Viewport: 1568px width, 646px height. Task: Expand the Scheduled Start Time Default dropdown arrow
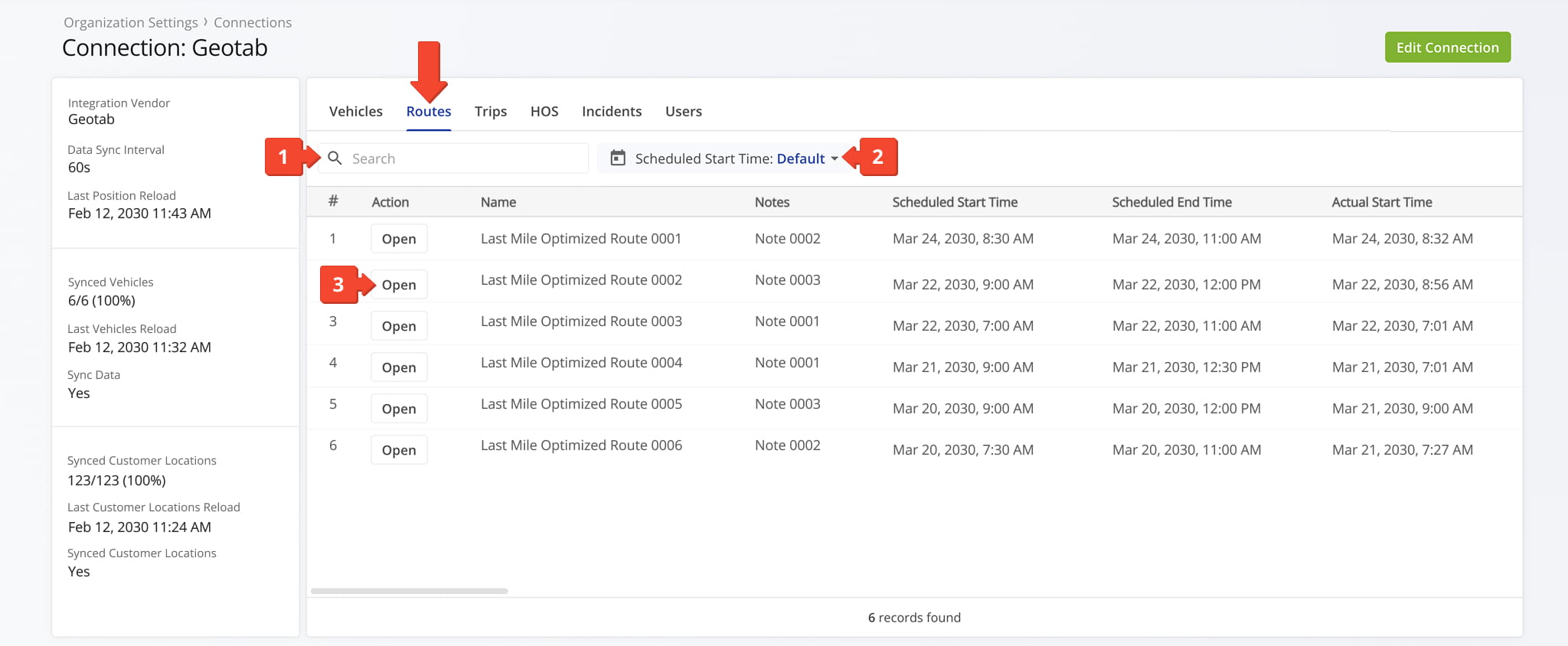[835, 158]
